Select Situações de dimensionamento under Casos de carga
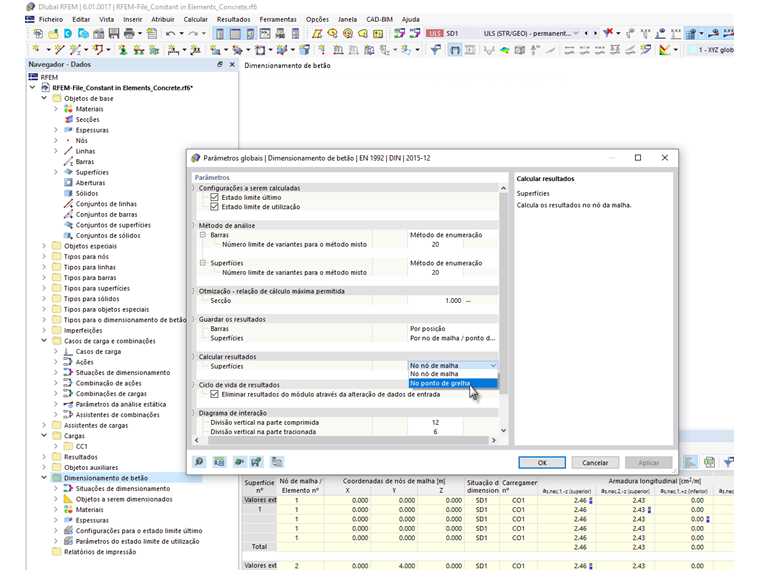760x570 pixels. 123,373
